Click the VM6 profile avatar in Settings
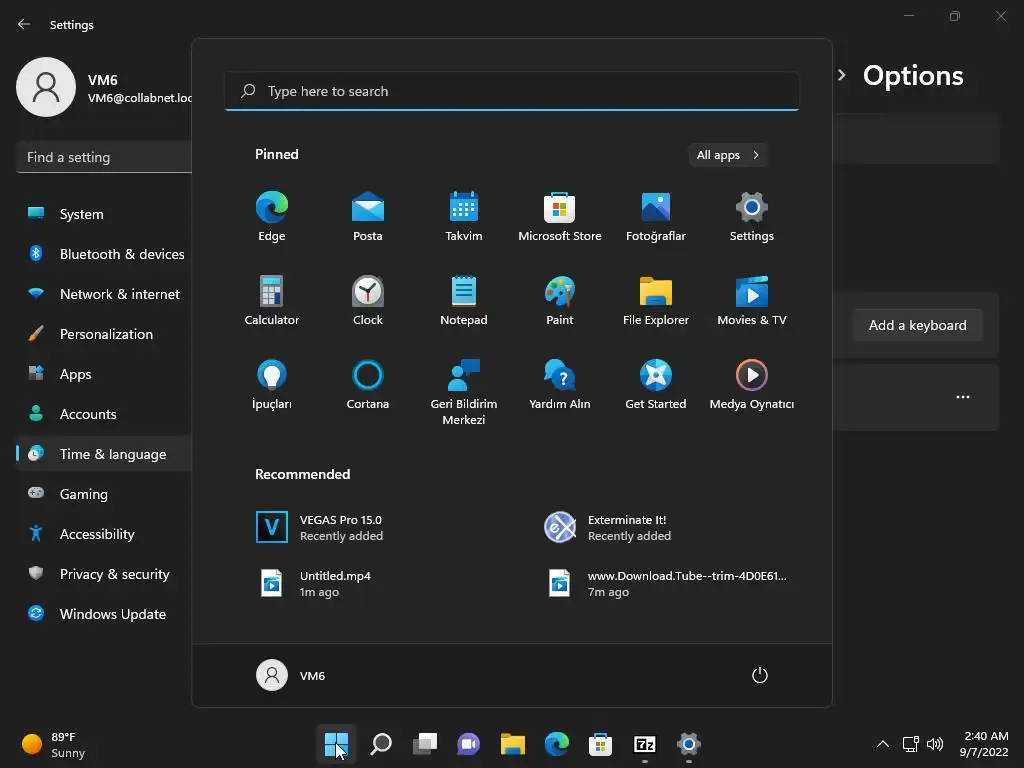The width and height of the screenshot is (1024, 768). [46, 87]
